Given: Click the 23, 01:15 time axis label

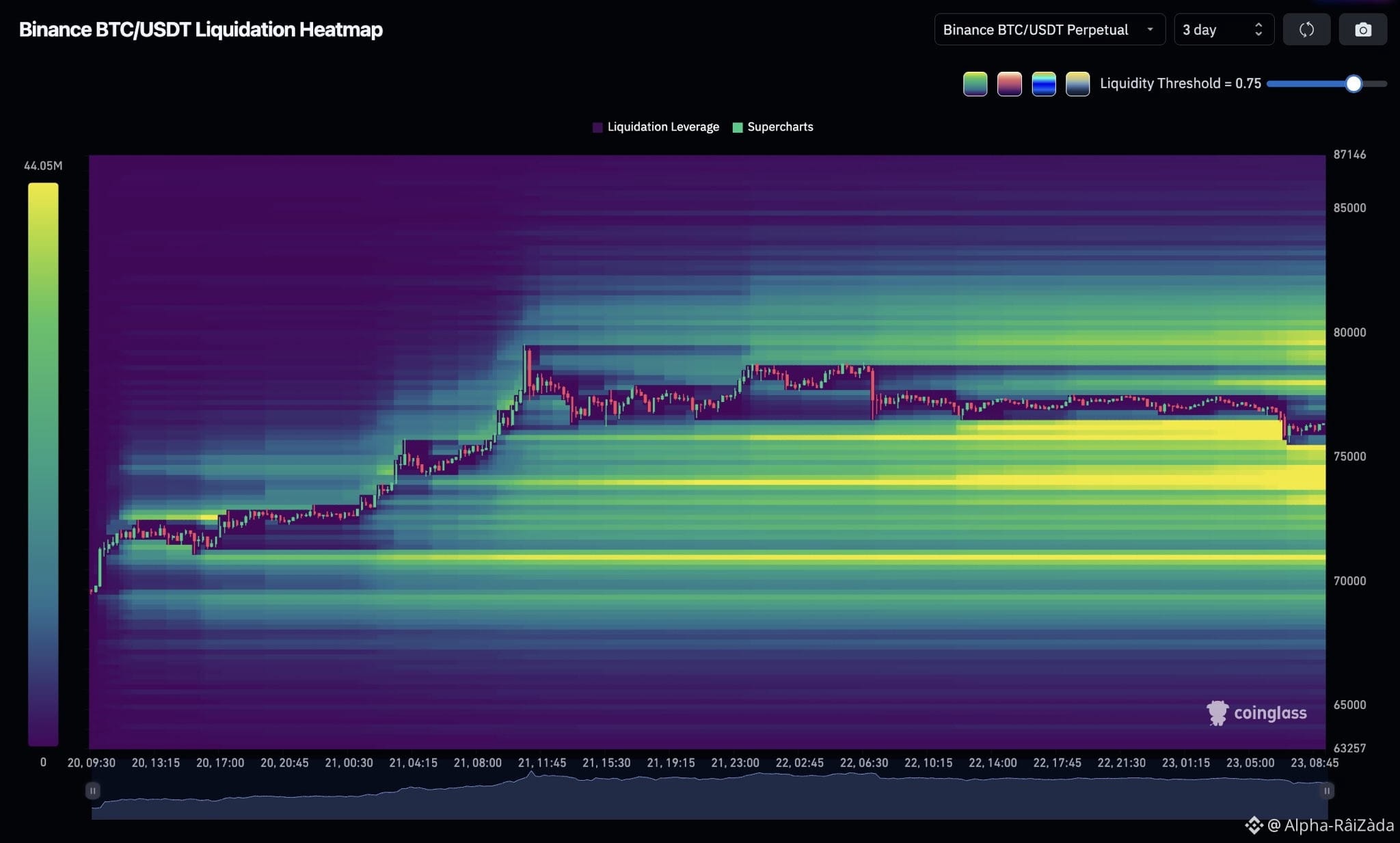Looking at the screenshot, I should tap(1186, 762).
